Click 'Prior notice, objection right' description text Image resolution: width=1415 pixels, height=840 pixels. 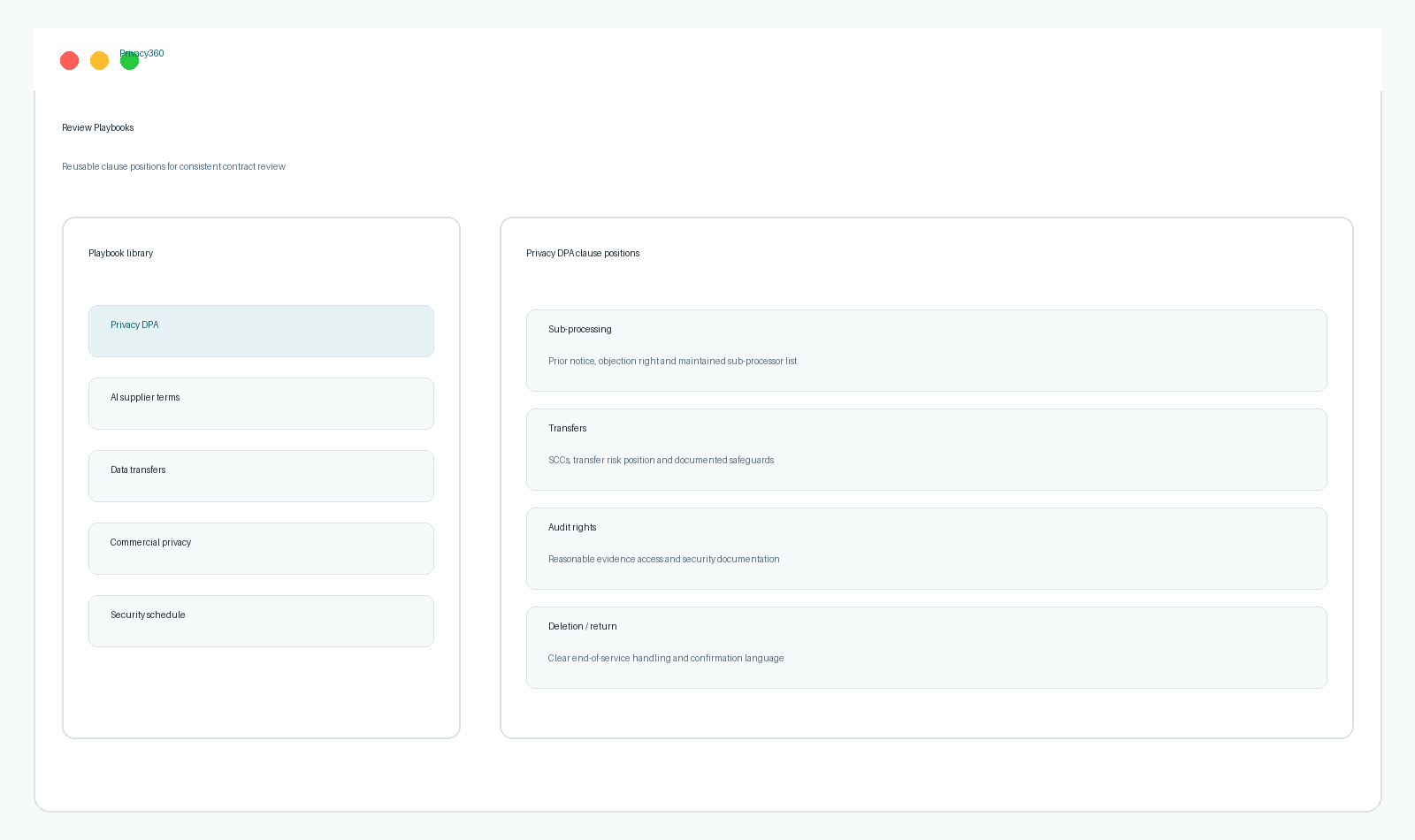pyautogui.click(x=672, y=361)
